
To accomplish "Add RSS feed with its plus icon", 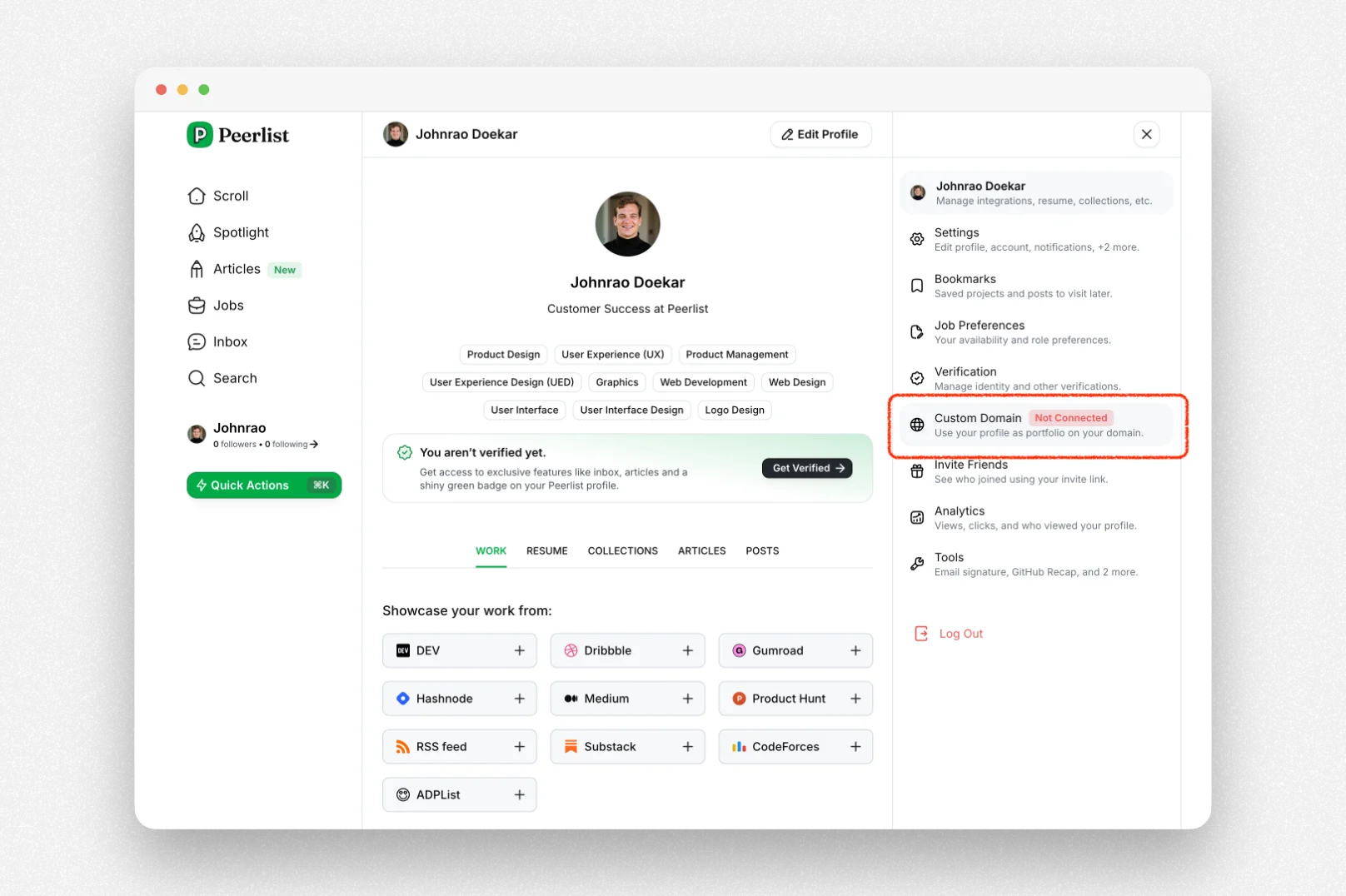I will pyautogui.click(x=520, y=747).
